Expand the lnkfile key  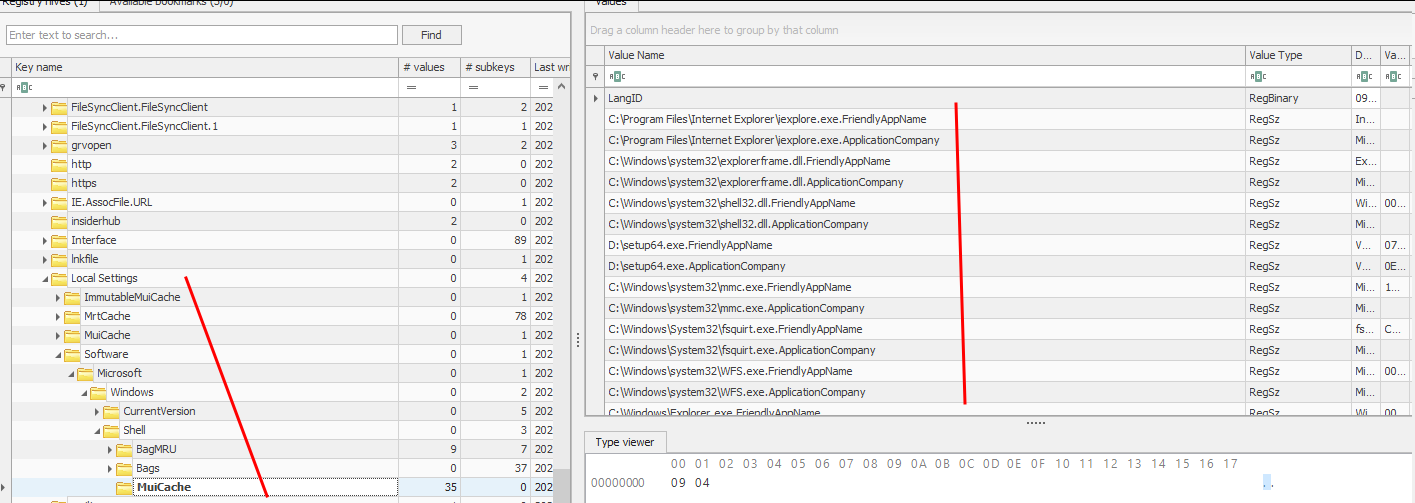pyautogui.click(x=44, y=259)
